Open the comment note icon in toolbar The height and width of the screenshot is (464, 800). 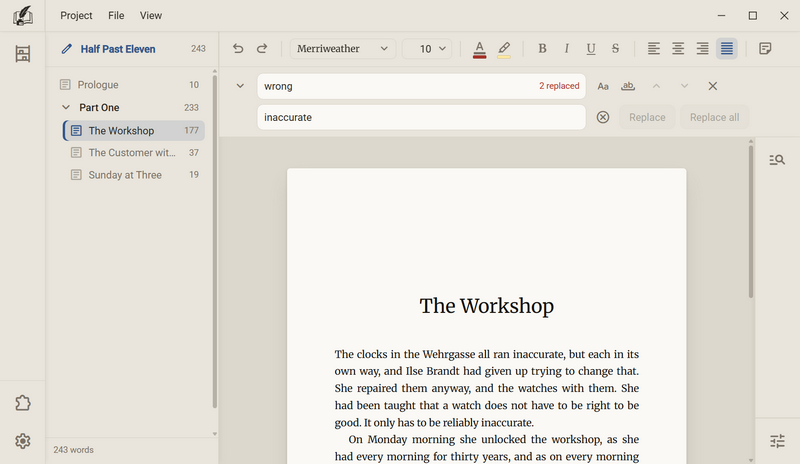coord(765,48)
